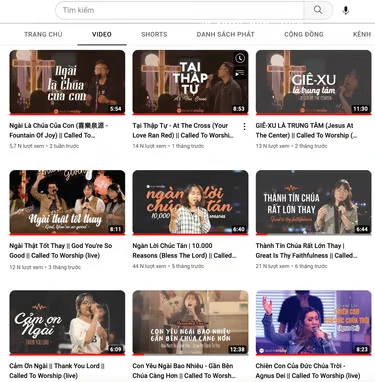375x382 pixels.
Task: Open the Danh sách phát tab
Action: 225,34
